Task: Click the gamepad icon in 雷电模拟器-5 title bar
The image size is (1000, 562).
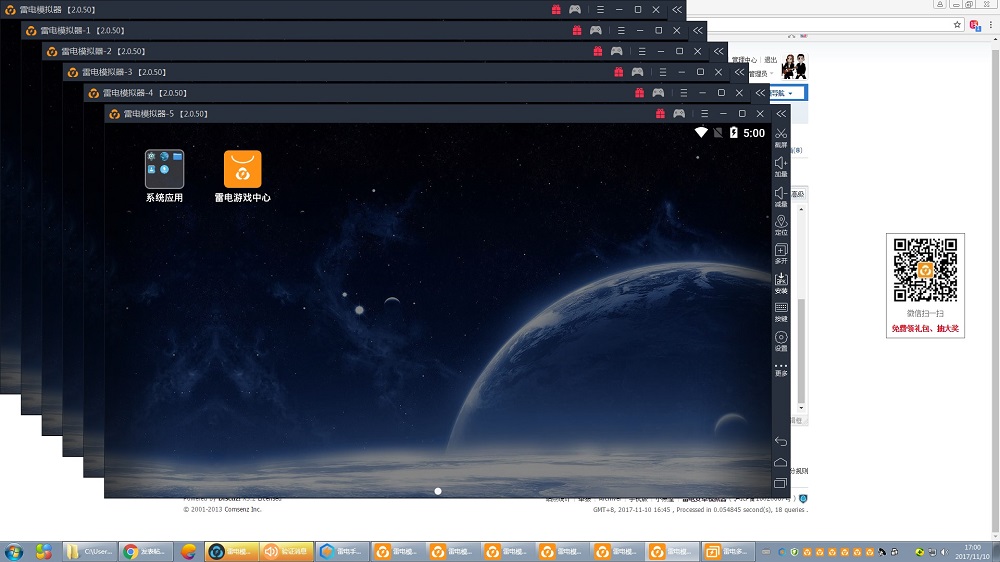Action: click(x=679, y=114)
